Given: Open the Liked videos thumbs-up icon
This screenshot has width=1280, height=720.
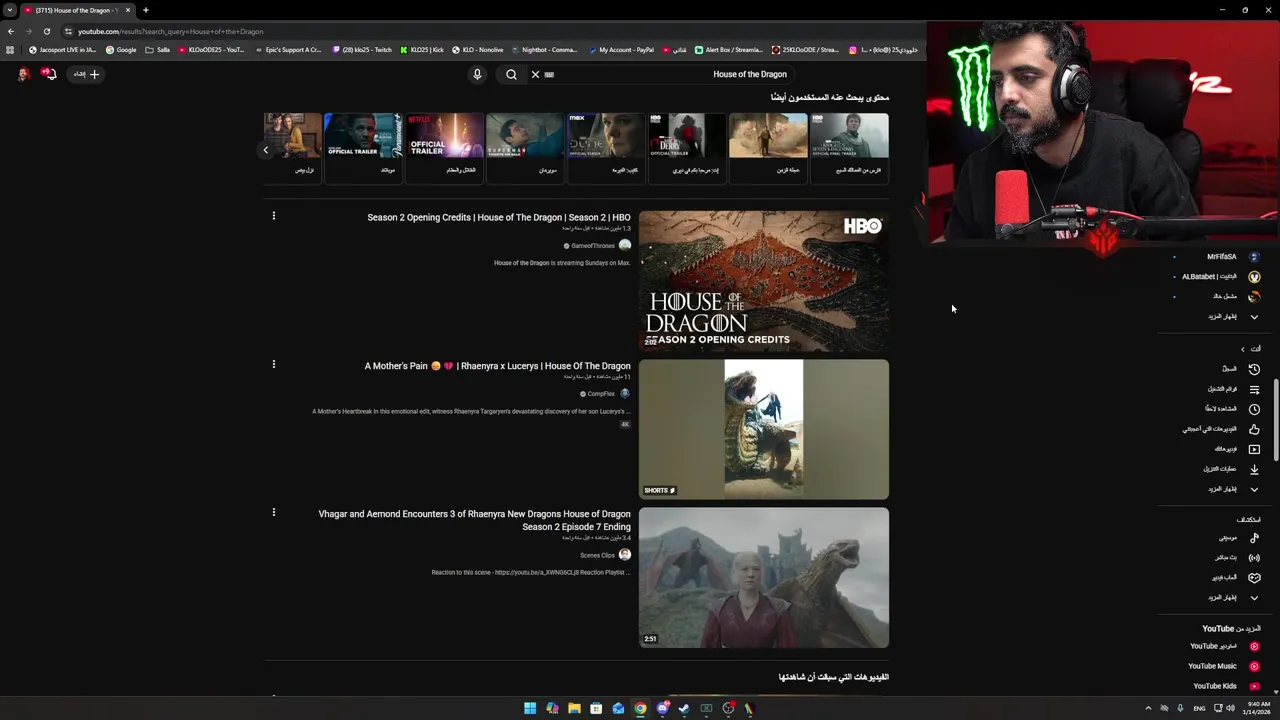Looking at the screenshot, I should [x=1254, y=429].
